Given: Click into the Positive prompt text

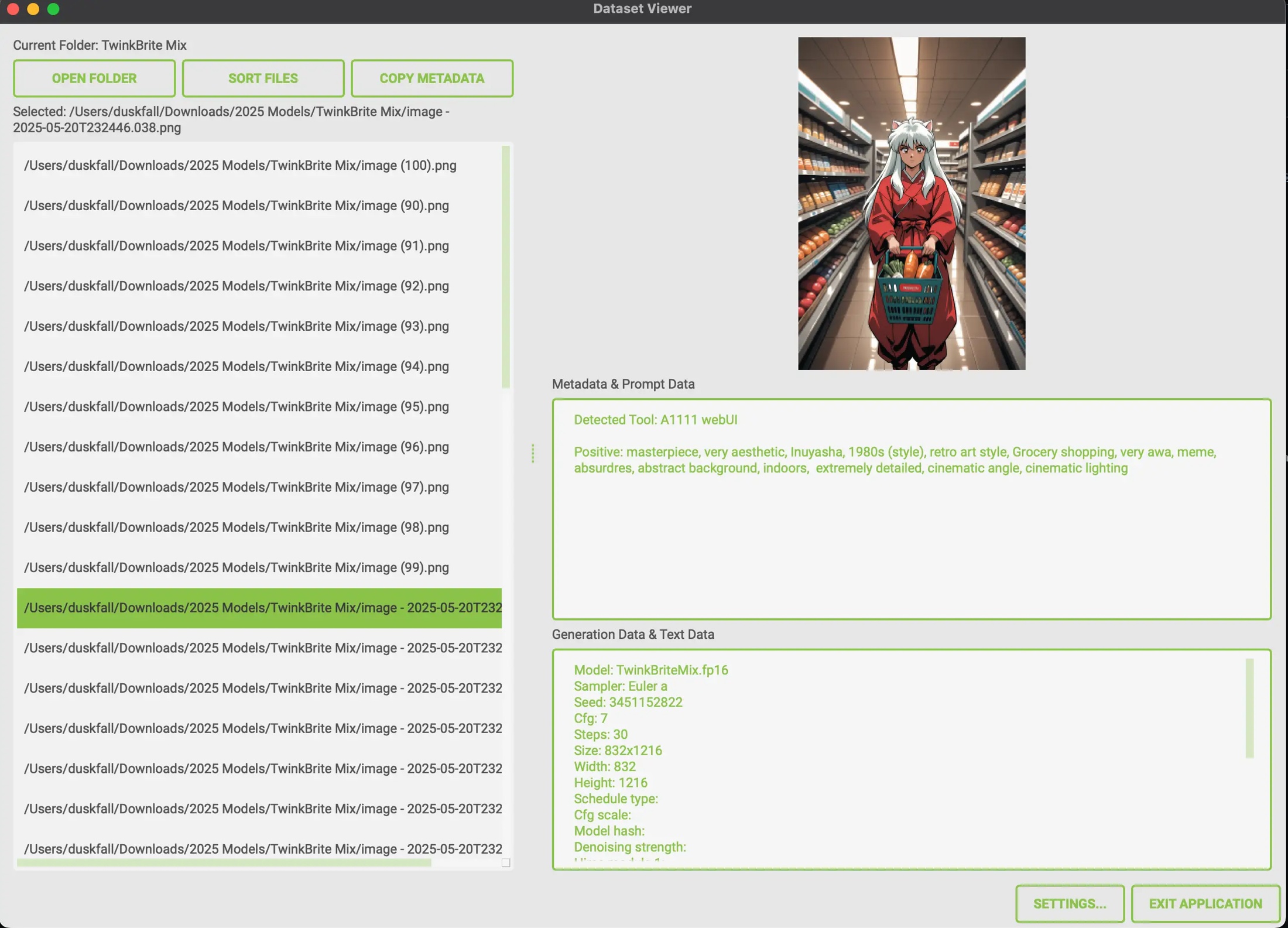Looking at the screenshot, I should [895, 460].
